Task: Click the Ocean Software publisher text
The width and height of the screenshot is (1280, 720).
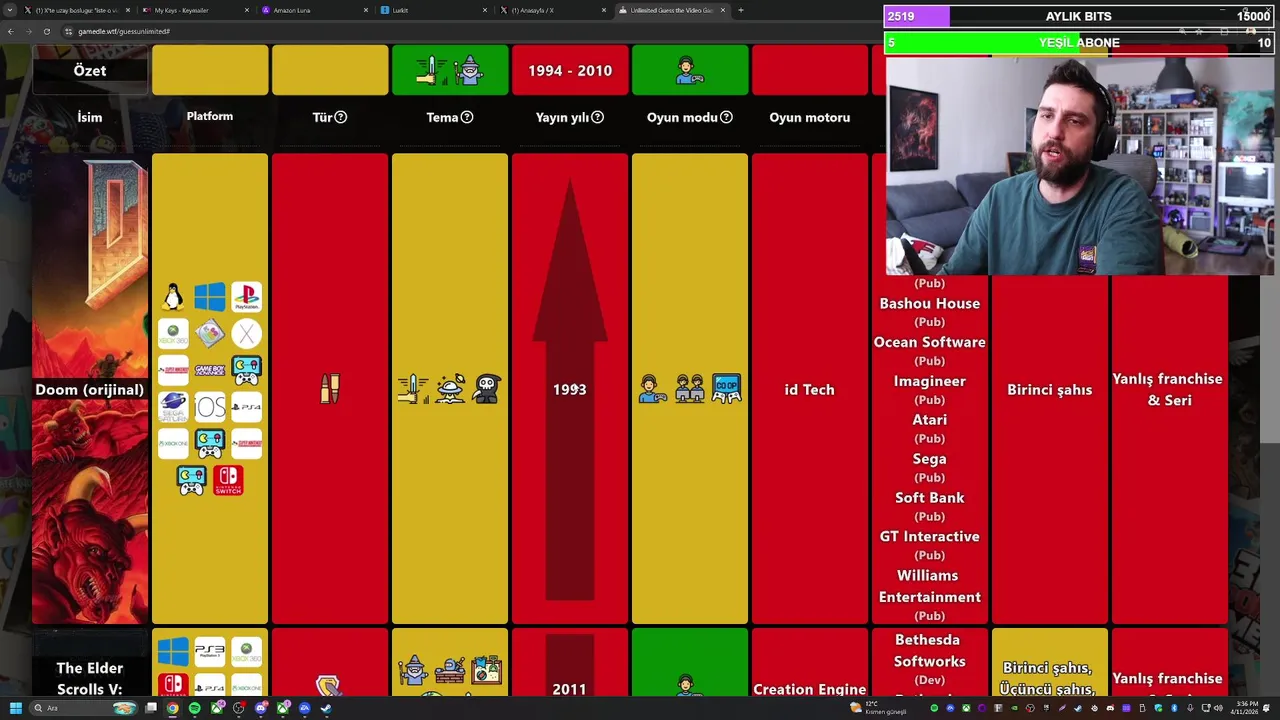Action: 930,342
